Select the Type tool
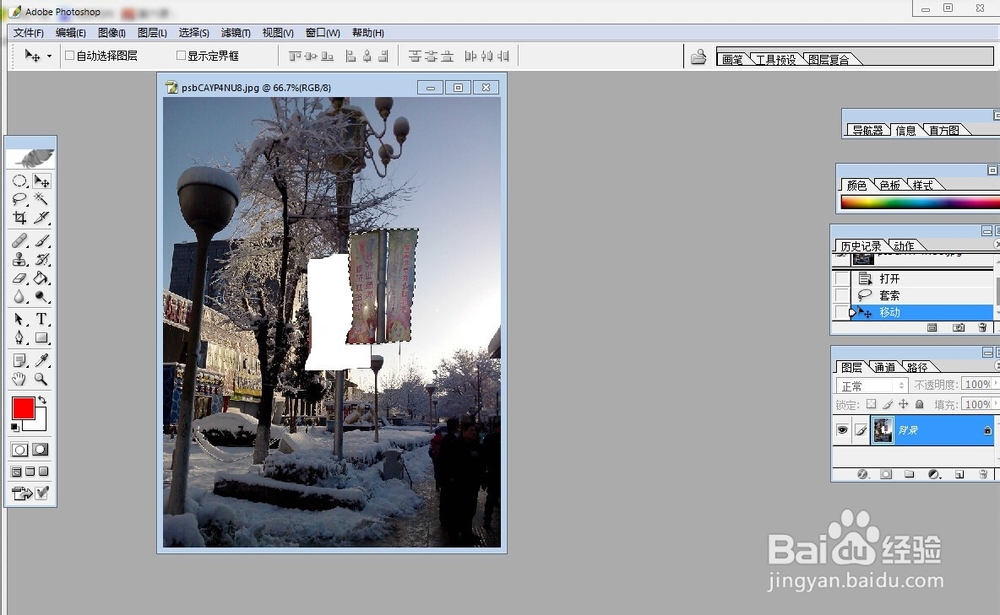 tap(41, 319)
